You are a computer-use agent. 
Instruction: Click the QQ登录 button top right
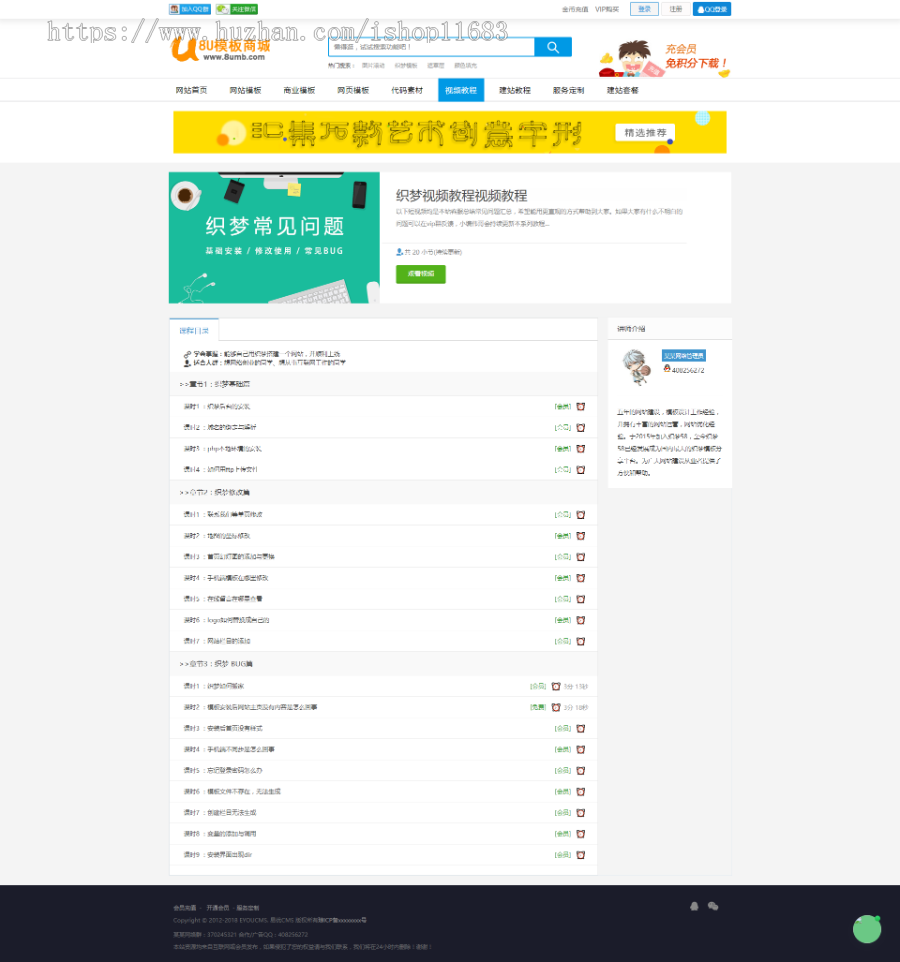click(712, 8)
